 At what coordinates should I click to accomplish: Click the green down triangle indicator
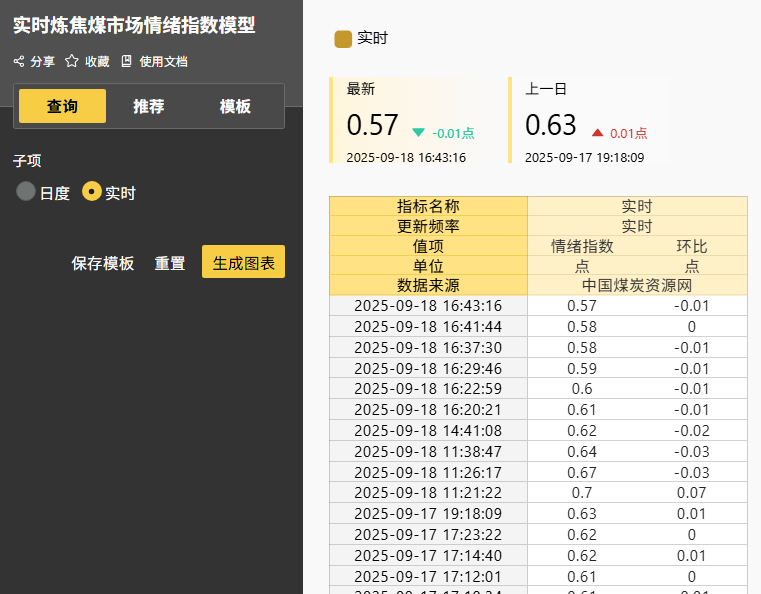point(418,132)
